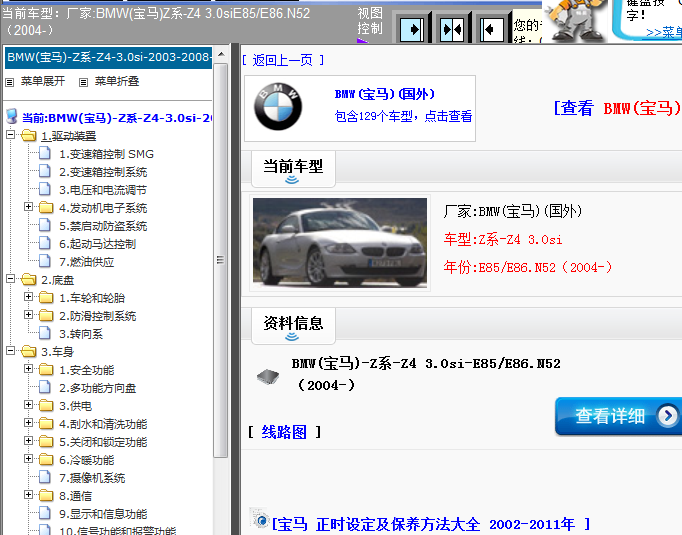Click the folder icon of 8.通信
Screen dimensions: 682x535
click(46, 495)
